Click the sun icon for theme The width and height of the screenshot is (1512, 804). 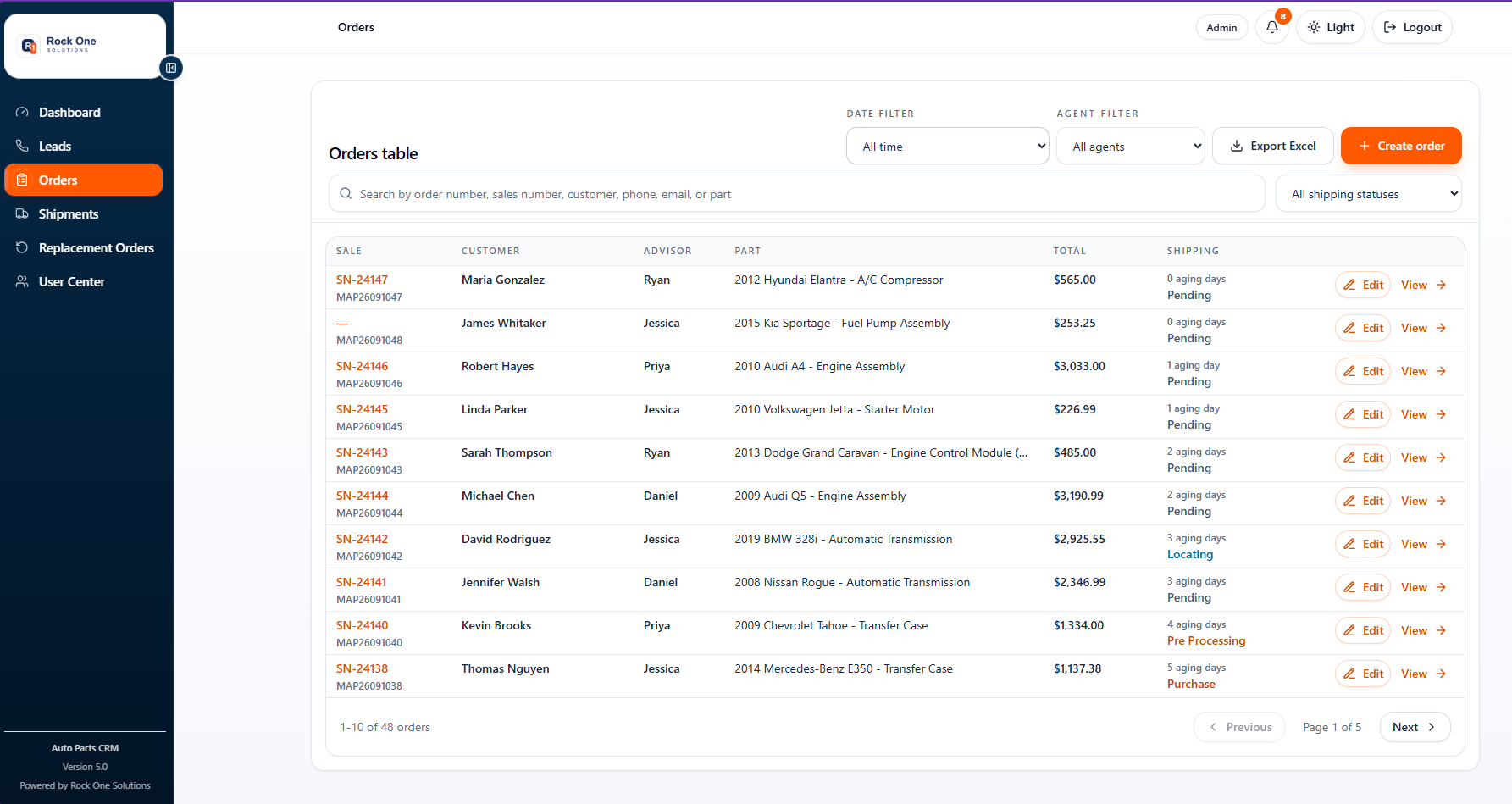tap(1313, 27)
